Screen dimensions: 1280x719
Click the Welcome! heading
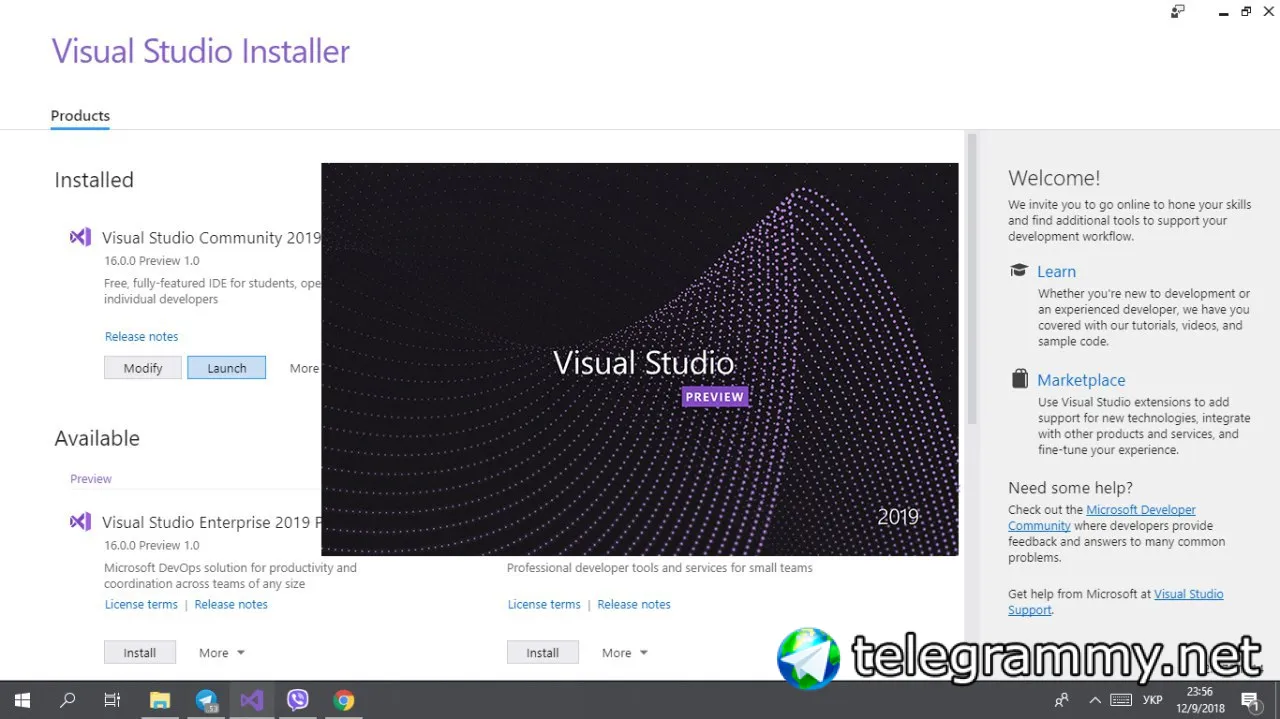1054,178
